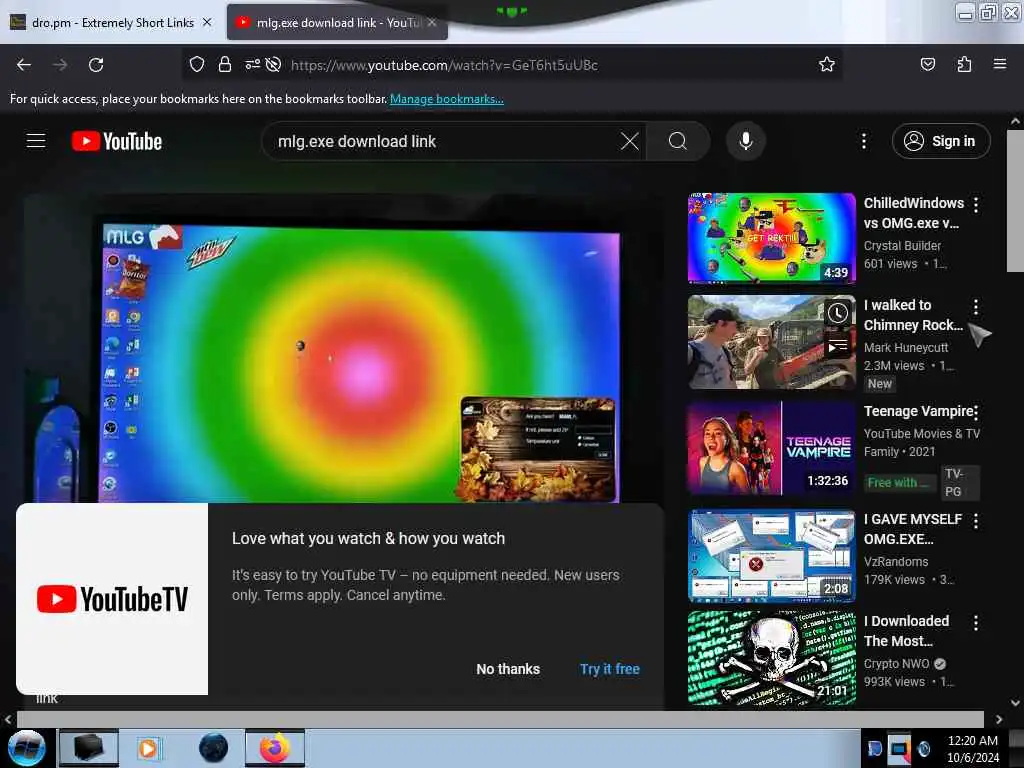Open options for I GAVE MYSELF OMG.EXE video

coord(976,520)
